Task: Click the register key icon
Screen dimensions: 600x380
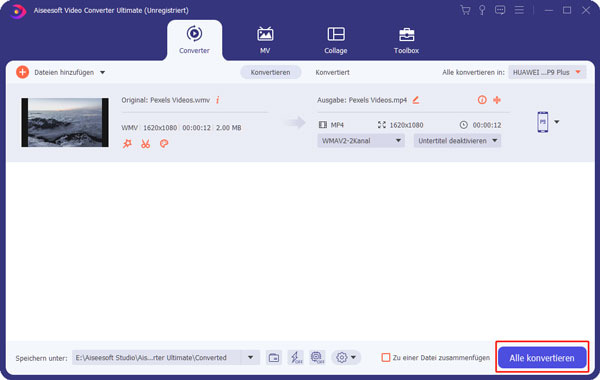Action: (482, 10)
